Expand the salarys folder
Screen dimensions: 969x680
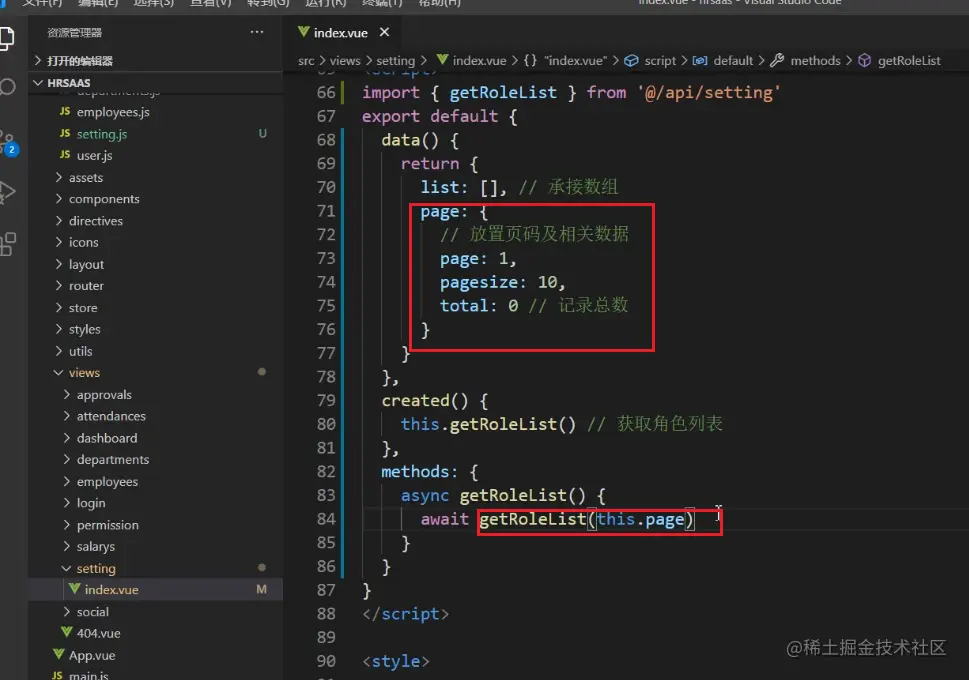(x=96, y=546)
